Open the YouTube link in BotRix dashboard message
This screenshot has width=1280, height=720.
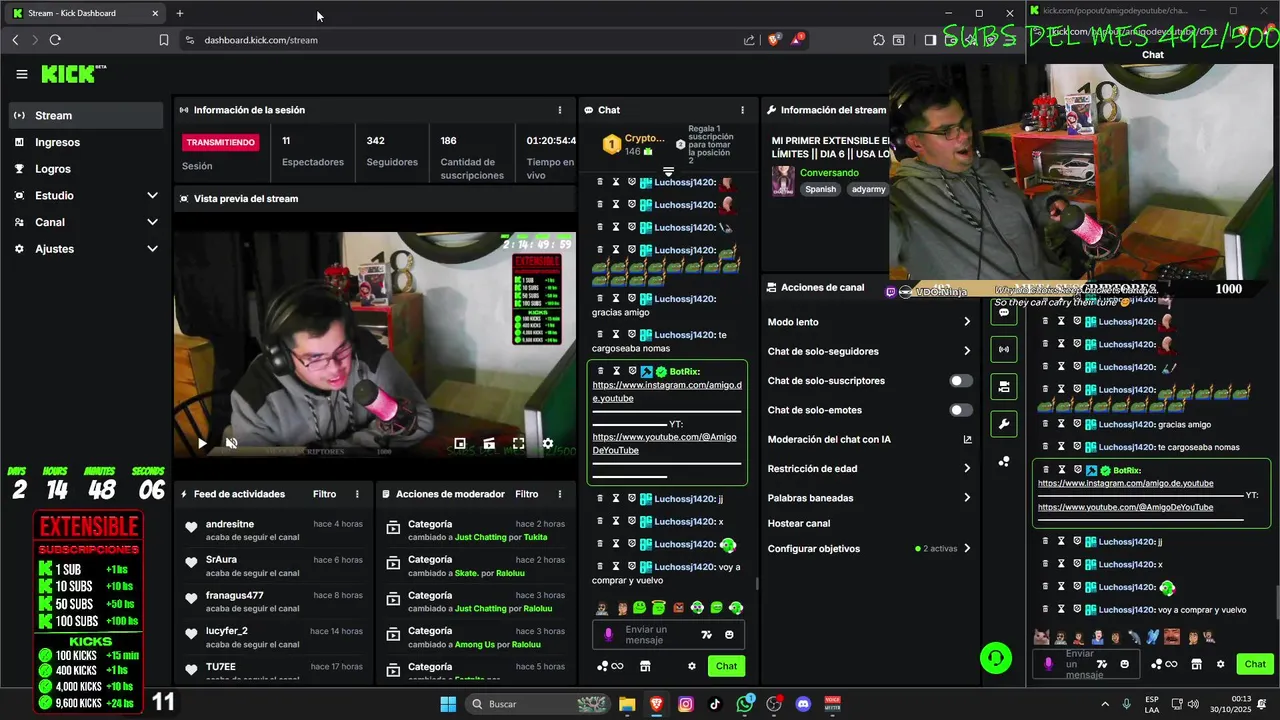664,443
